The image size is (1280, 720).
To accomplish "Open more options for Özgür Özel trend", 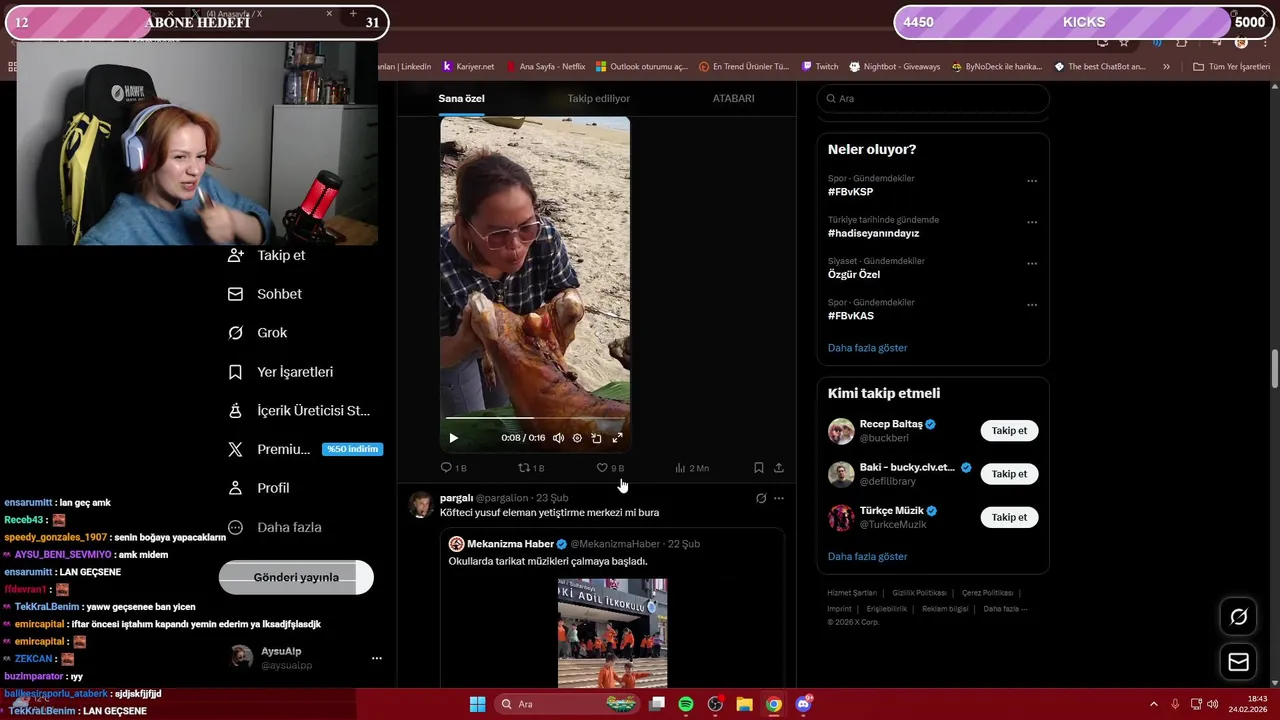I will 1032,264.
